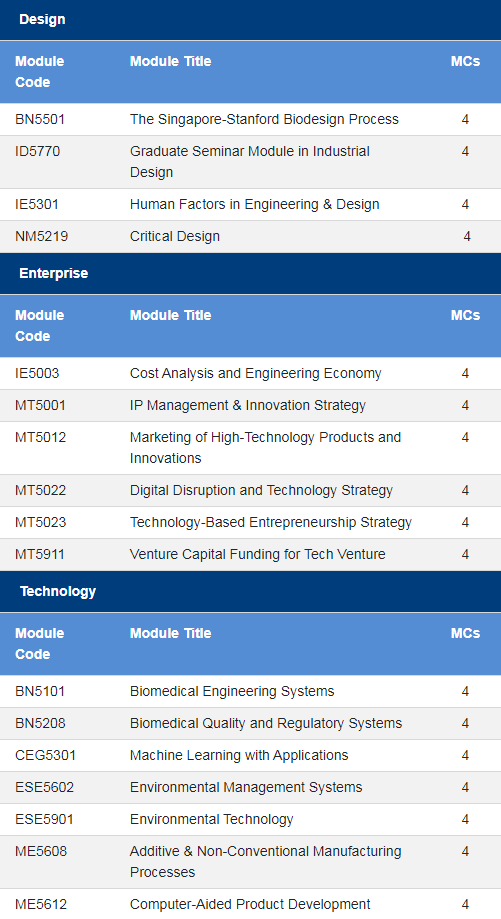Select module code CEG5301
The height and width of the screenshot is (919, 501).
[46, 755]
